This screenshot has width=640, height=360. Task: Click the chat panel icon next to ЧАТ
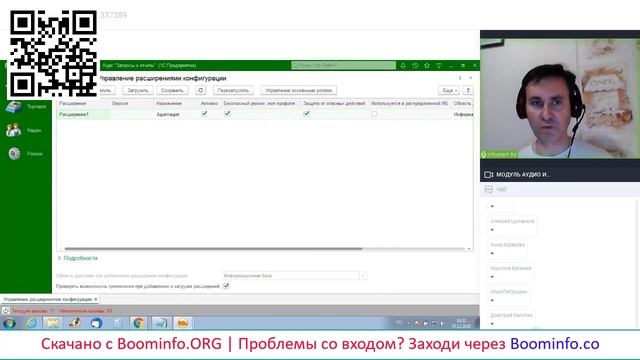488,189
